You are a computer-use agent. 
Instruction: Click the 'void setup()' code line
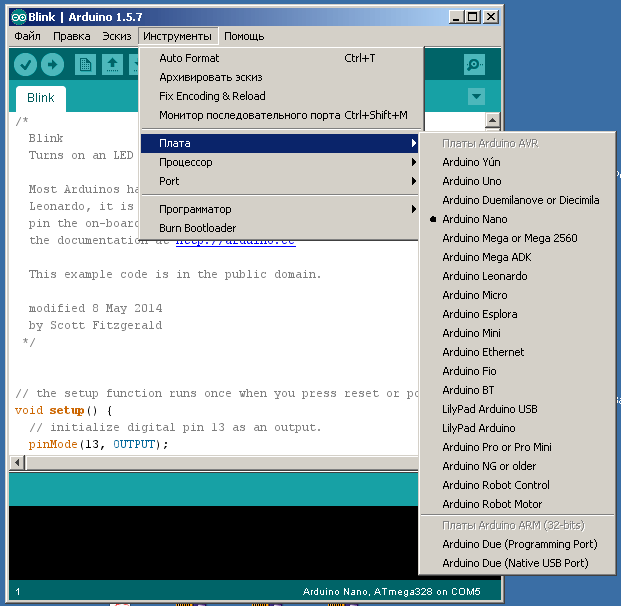[63, 410]
